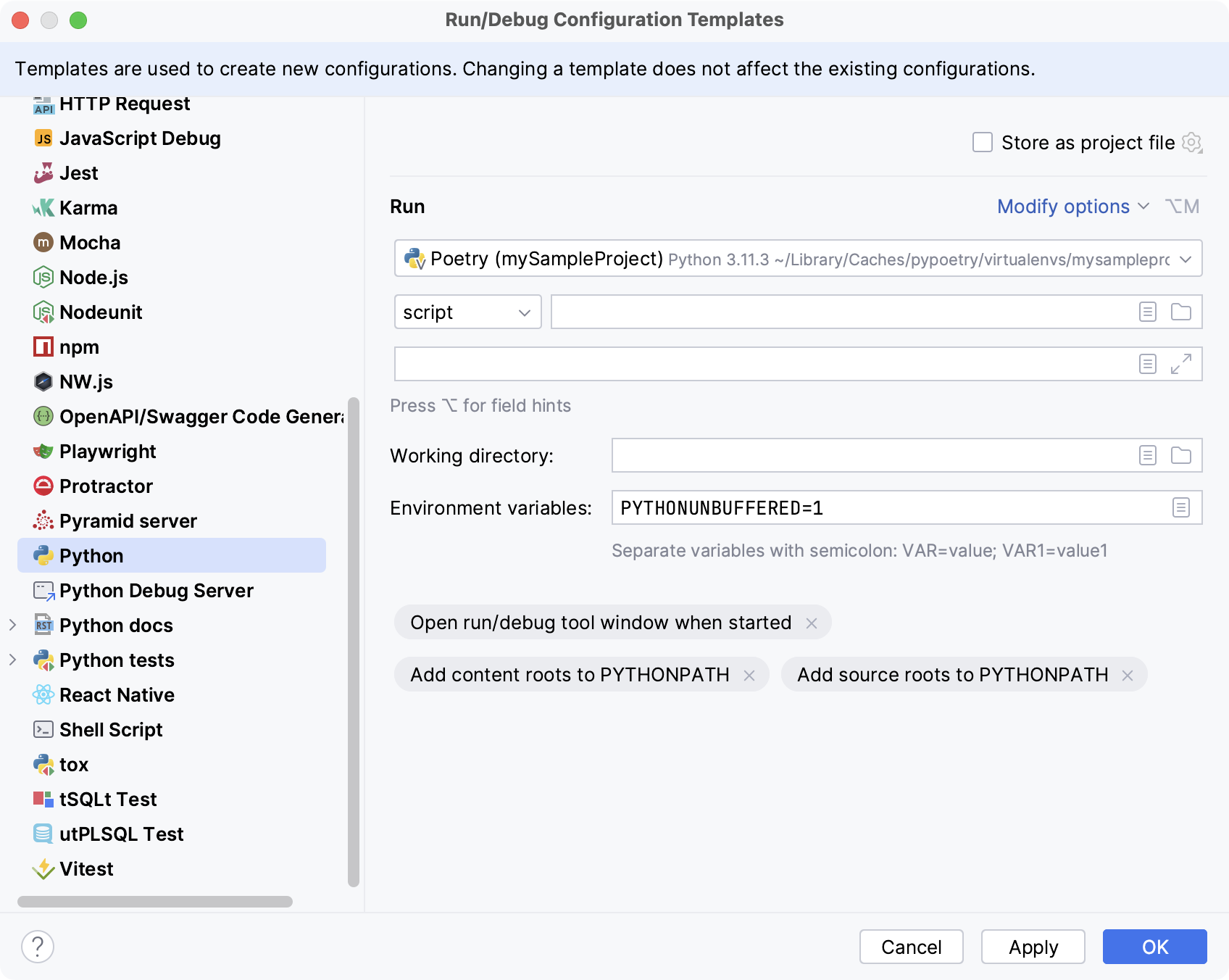Click the expand editor icon for parameters field
The width and height of the screenshot is (1229, 980).
click(1182, 364)
